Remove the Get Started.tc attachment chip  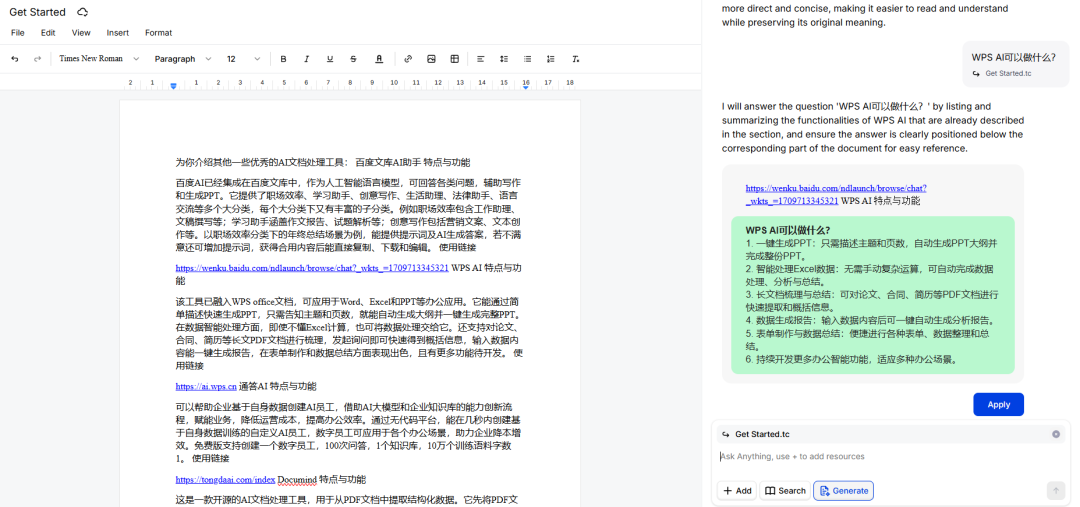tap(1056, 434)
